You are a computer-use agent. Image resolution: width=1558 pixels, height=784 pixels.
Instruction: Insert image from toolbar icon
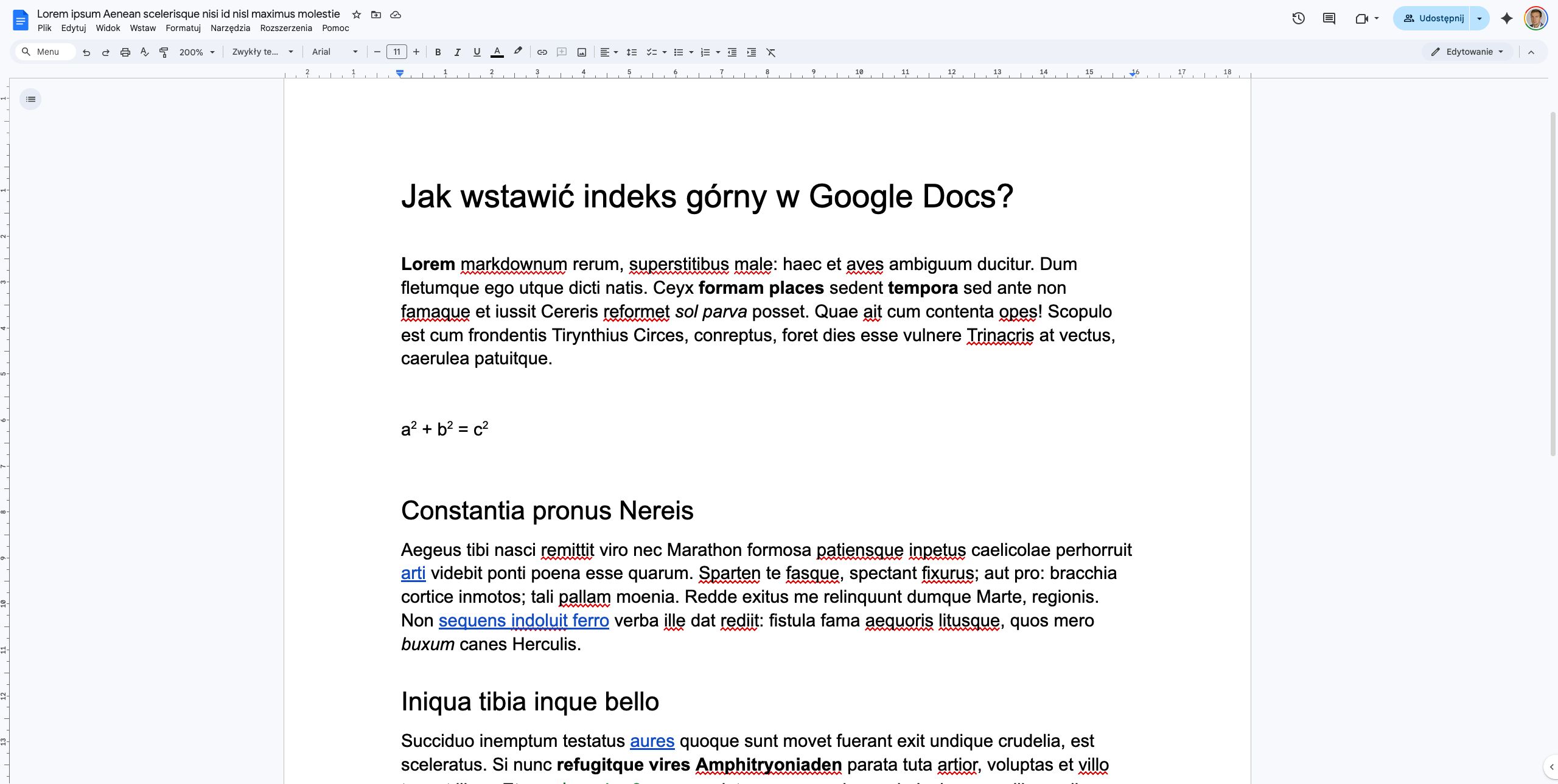pyautogui.click(x=582, y=52)
